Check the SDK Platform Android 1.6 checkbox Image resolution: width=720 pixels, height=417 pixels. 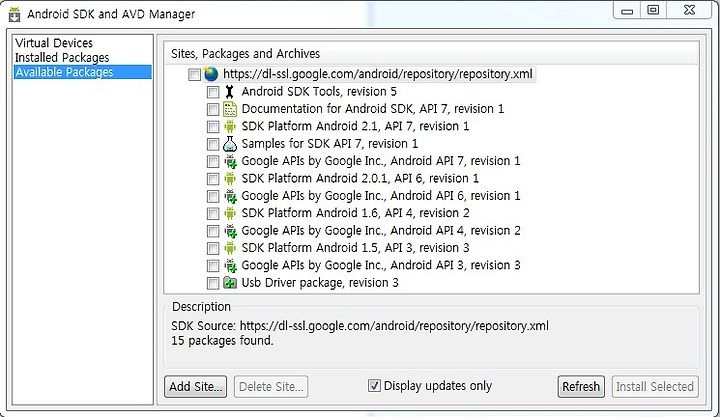pos(213,214)
